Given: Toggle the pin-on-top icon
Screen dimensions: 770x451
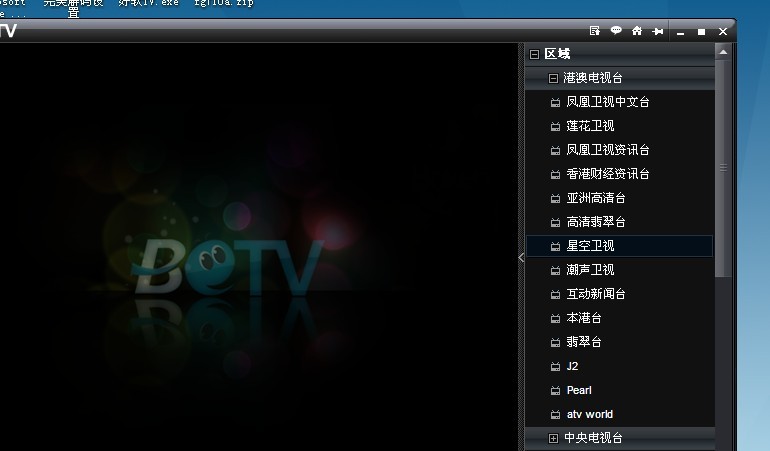Looking at the screenshot, I should (657, 31).
